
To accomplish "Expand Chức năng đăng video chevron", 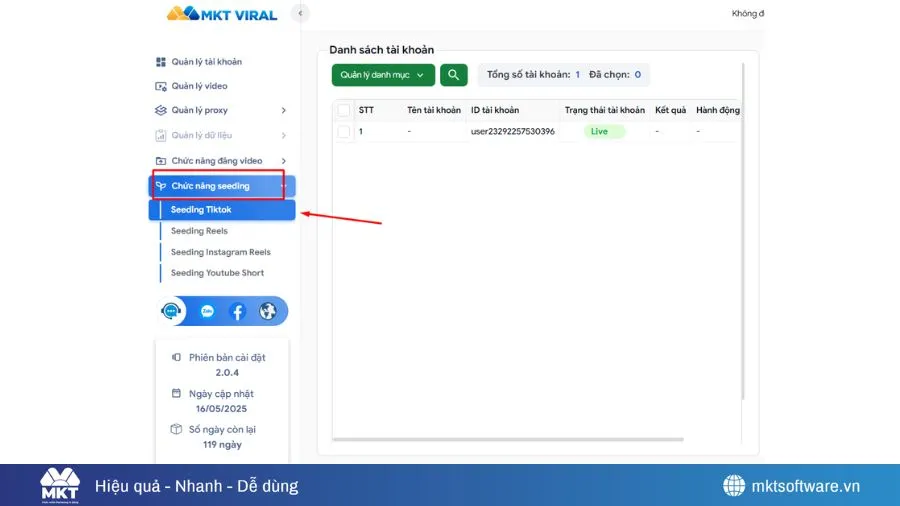I will (284, 161).
